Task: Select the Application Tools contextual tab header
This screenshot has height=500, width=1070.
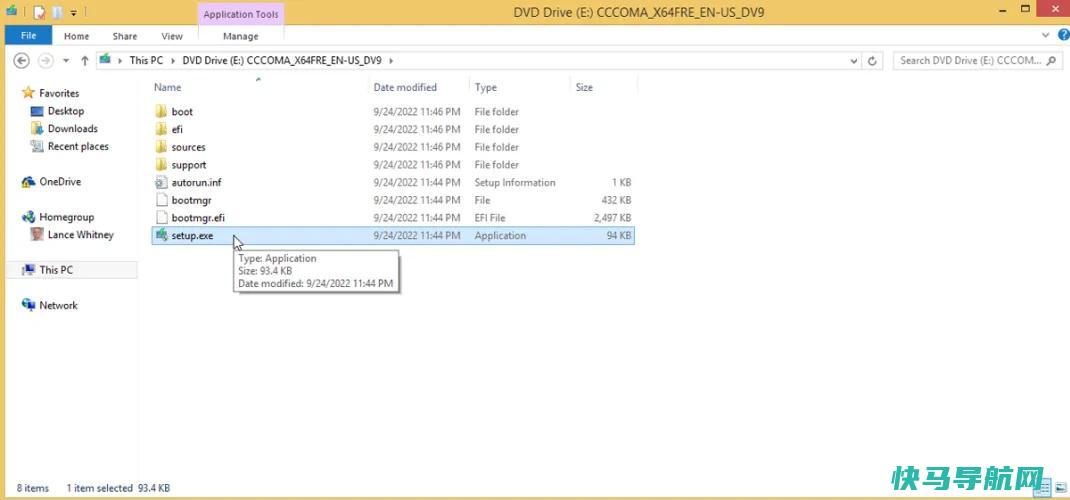Action: pyautogui.click(x=241, y=14)
